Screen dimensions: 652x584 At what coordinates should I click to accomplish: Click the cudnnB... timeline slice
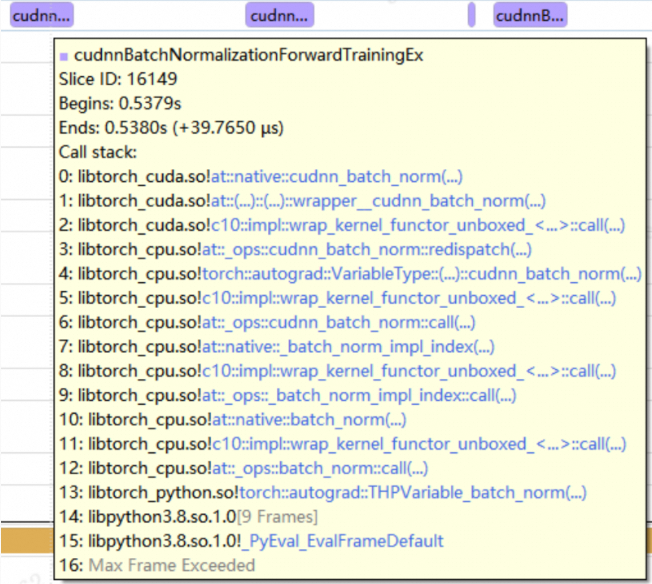pyautogui.click(x=530, y=15)
